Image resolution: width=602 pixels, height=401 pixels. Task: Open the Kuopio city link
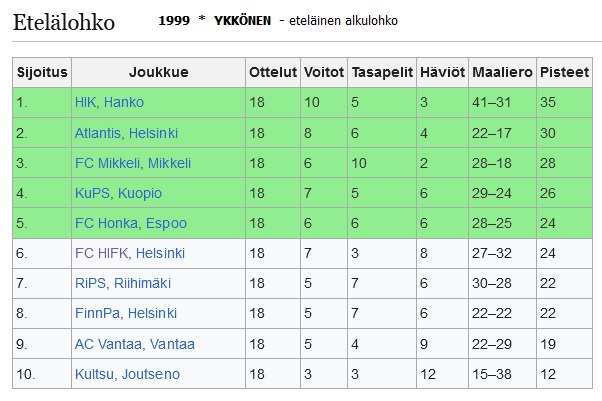tap(140, 193)
